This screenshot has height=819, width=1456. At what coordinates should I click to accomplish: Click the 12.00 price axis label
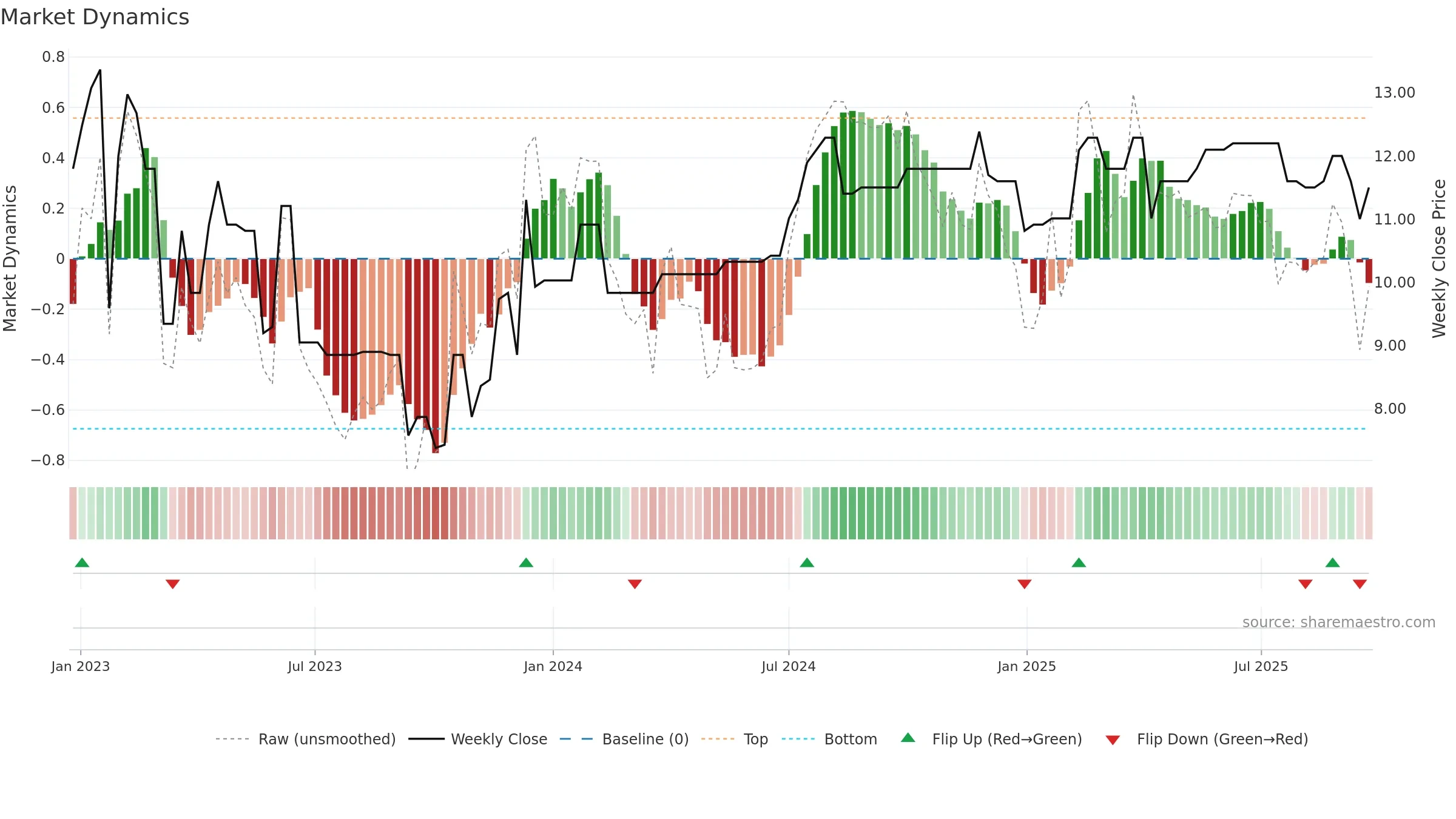pyautogui.click(x=1395, y=156)
